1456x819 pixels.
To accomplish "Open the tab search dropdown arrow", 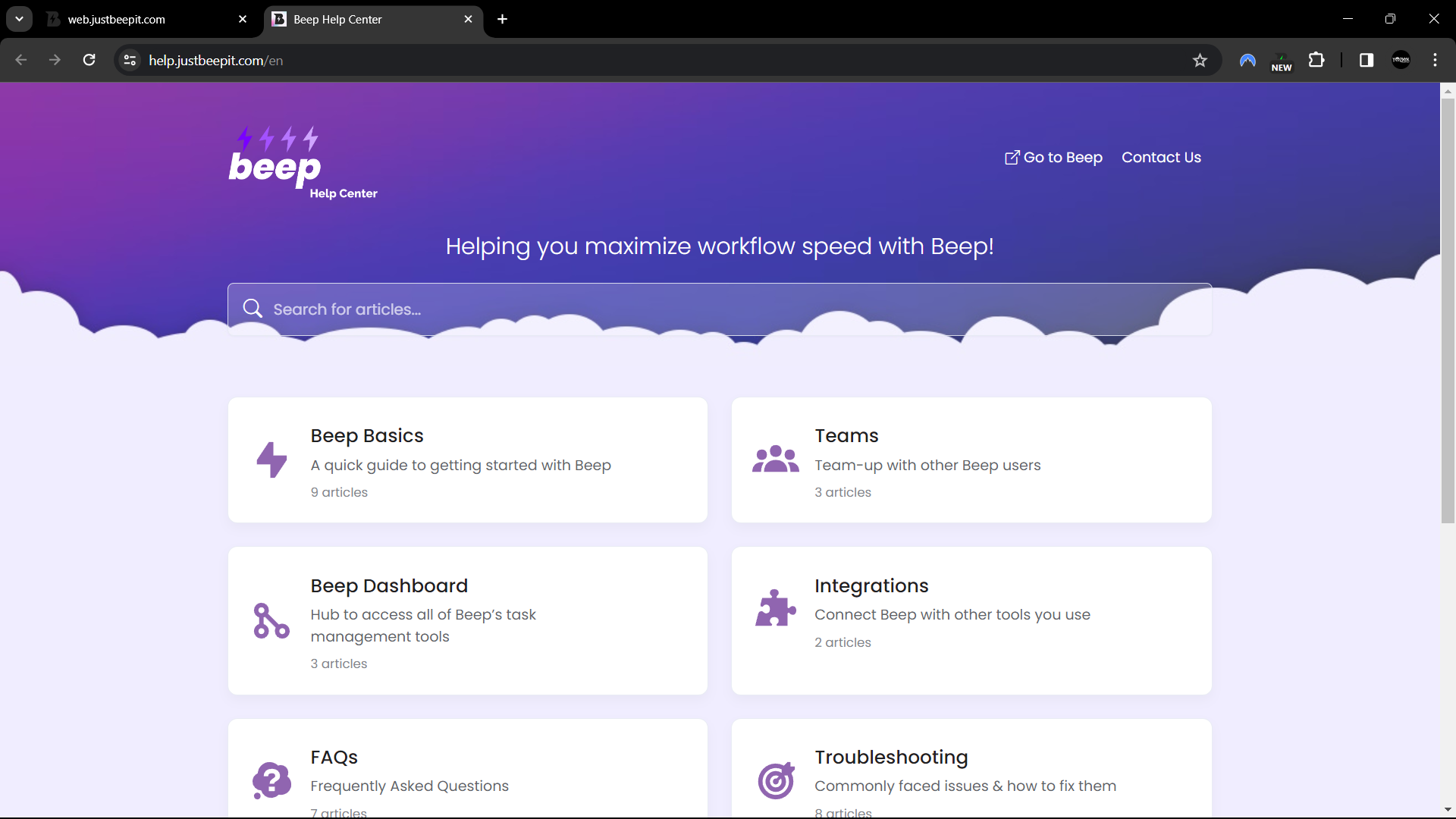I will pos(19,19).
